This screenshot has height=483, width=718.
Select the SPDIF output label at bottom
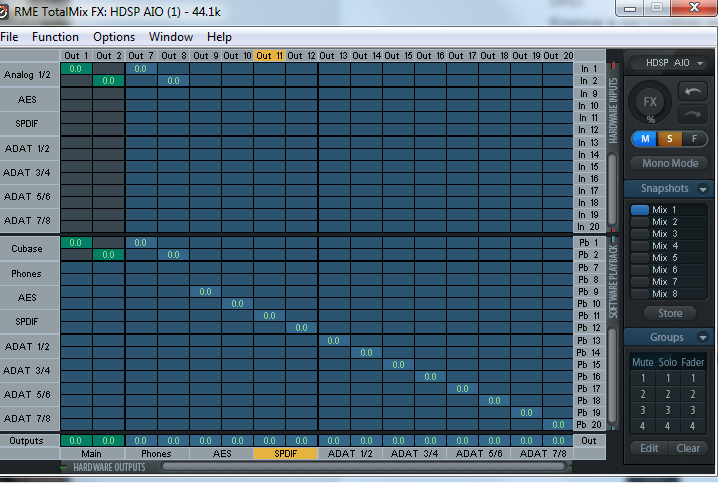[285, 454]
